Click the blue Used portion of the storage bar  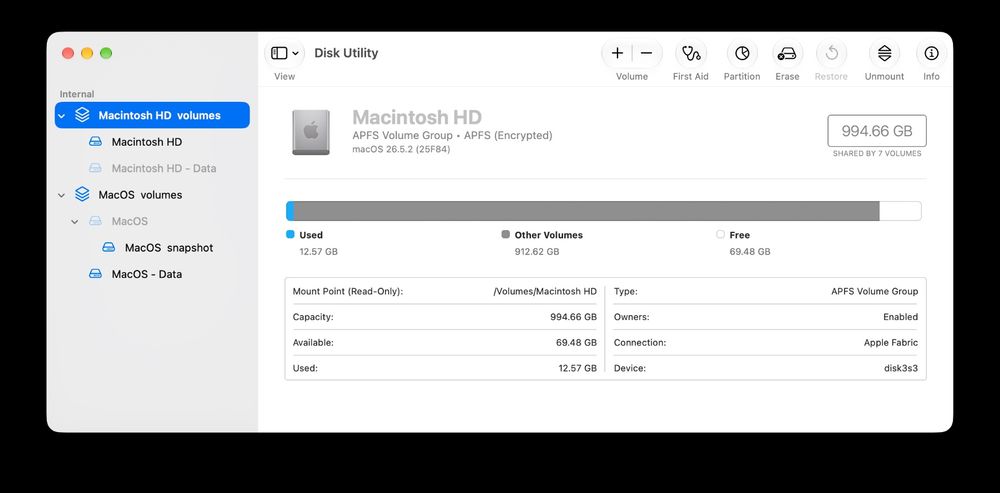pos(290,211)
